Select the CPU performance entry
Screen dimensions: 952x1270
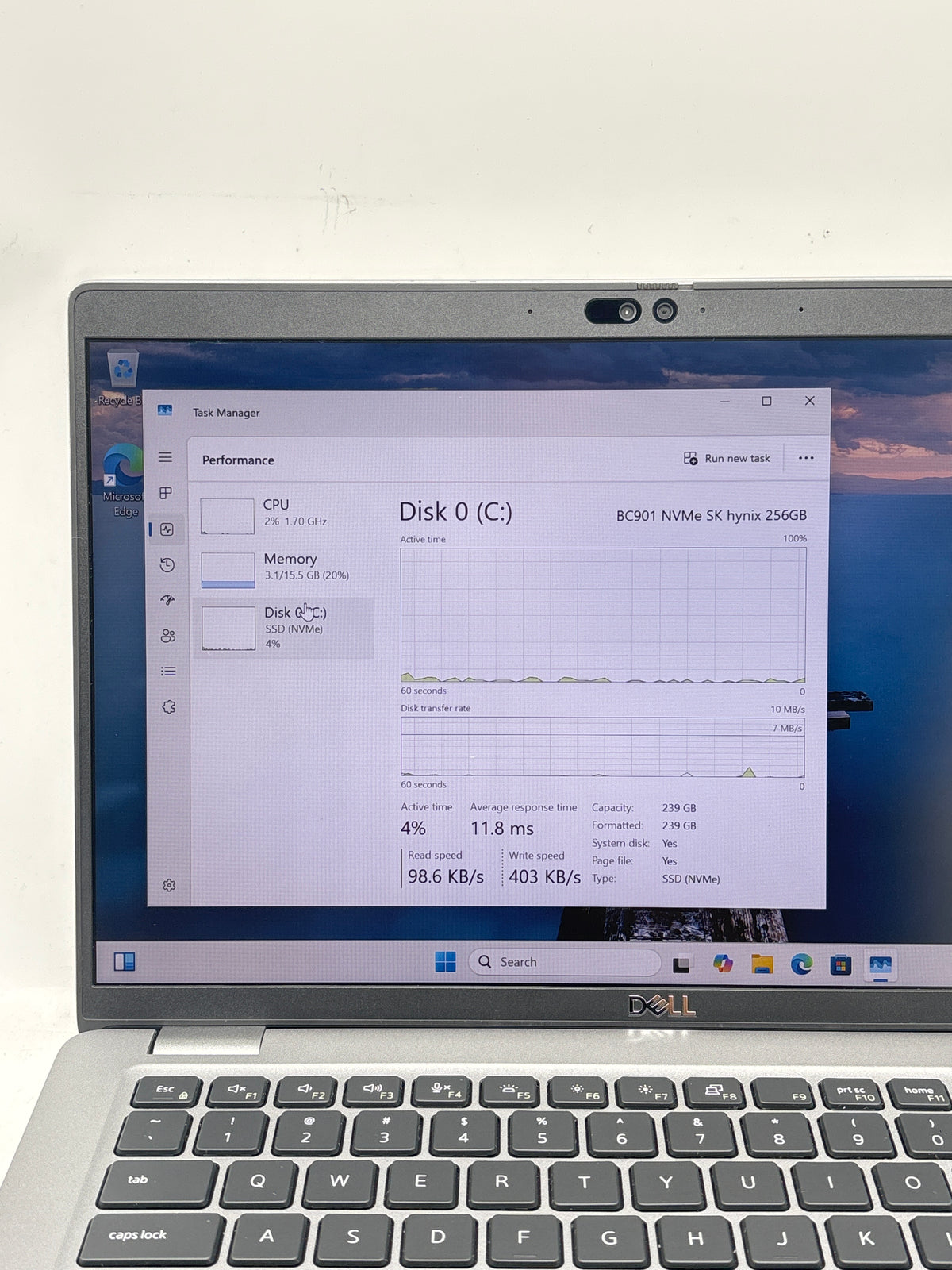283,515
